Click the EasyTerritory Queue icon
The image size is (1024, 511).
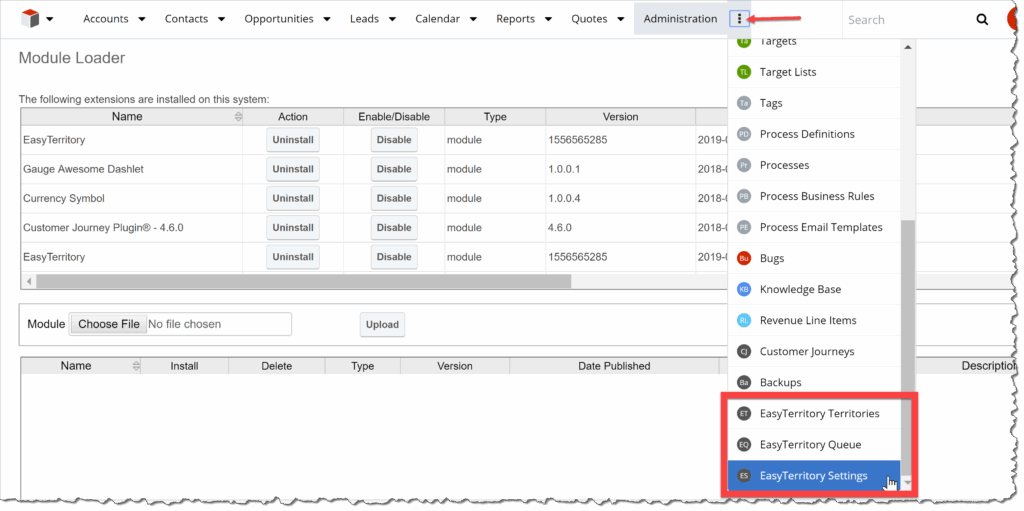(x=744, y=444)
